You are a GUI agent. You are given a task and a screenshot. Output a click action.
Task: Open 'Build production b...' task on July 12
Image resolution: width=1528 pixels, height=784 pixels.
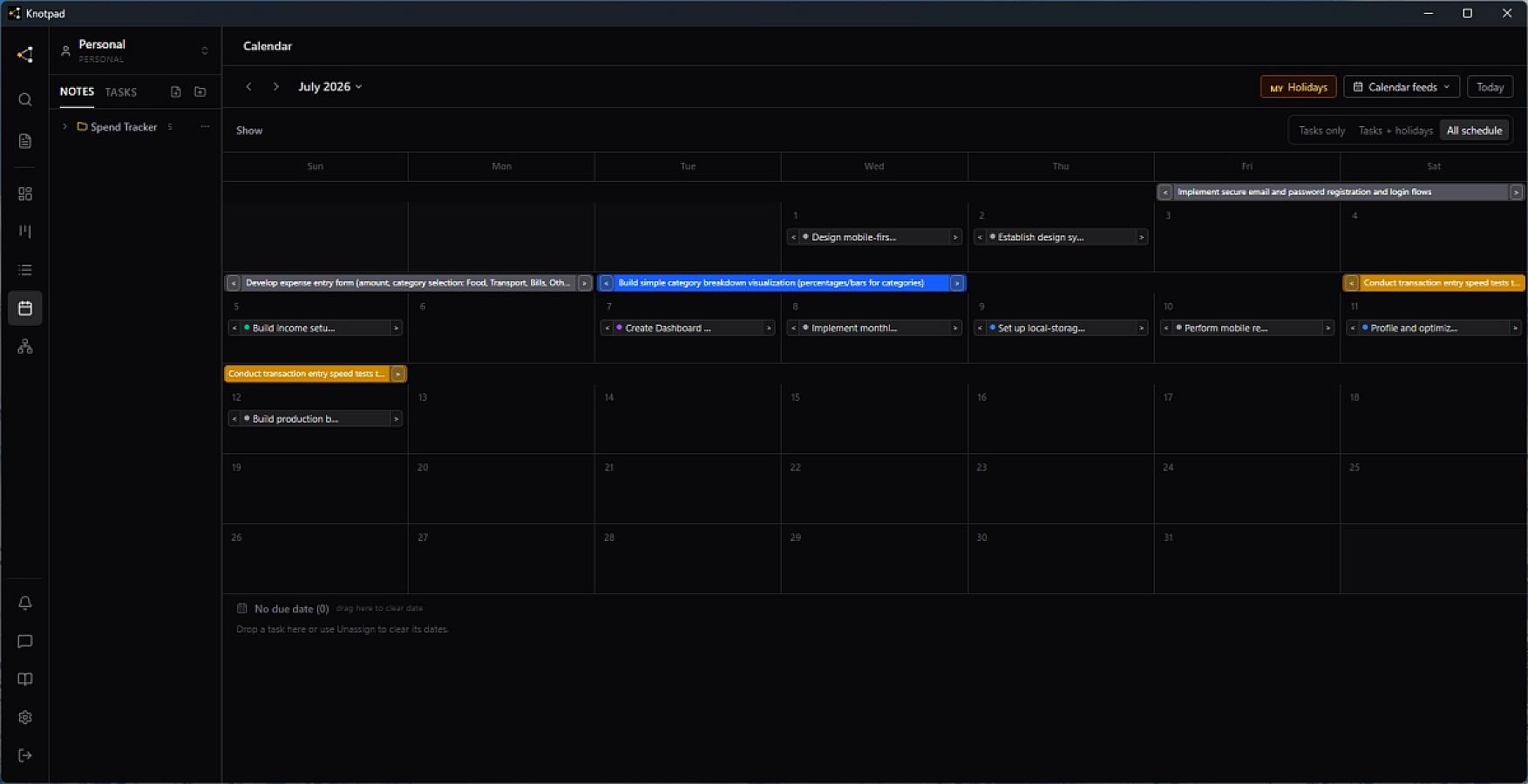tap(316, 419)
